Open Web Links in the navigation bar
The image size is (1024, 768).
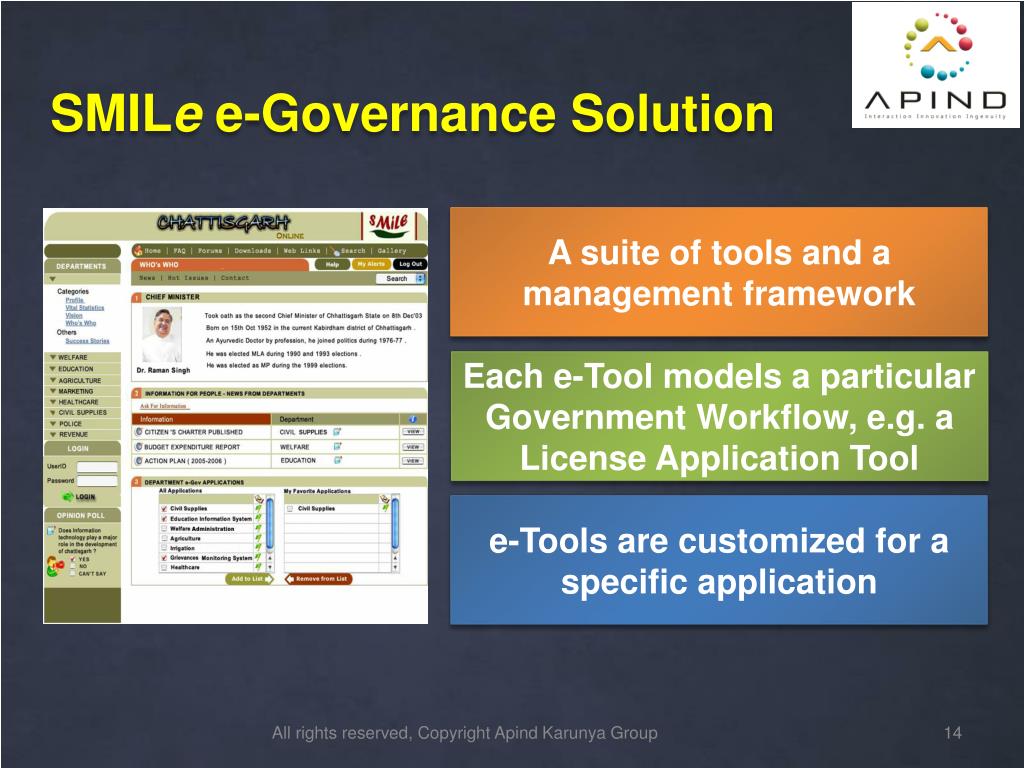point(302,251)
